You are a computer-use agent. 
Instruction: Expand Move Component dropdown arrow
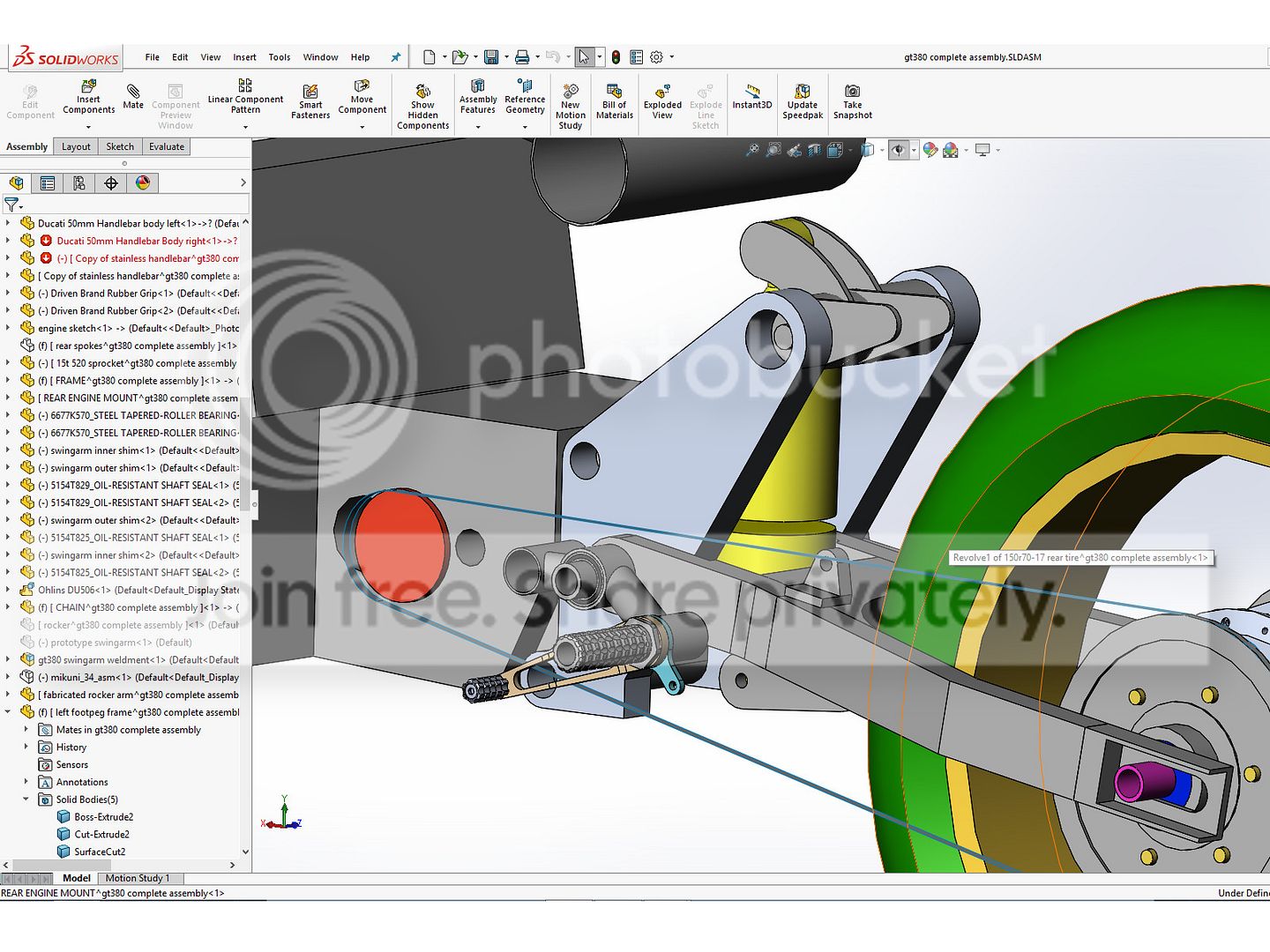[362, 127]
